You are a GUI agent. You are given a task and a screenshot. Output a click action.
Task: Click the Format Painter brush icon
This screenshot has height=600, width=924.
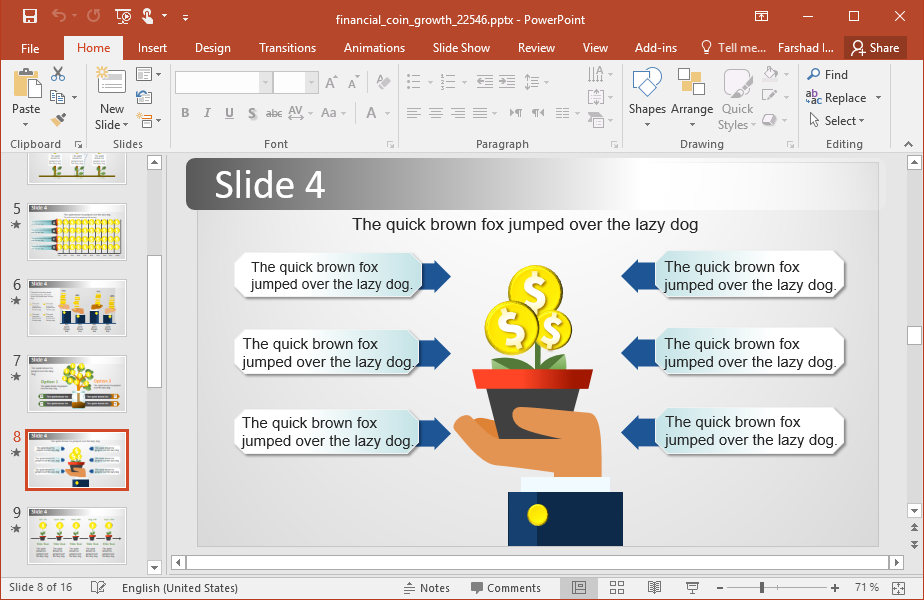(x=58, y=120)
